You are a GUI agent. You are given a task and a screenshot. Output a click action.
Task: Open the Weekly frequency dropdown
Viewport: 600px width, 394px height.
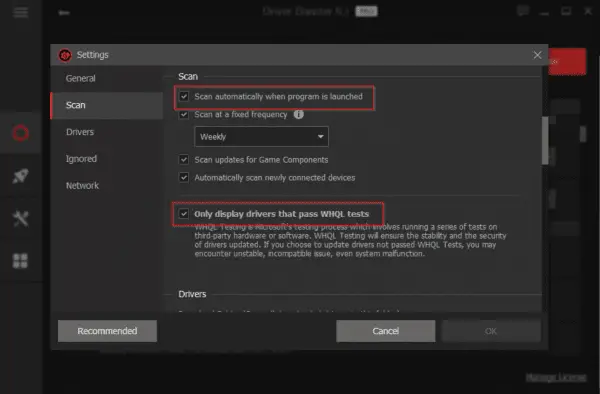pyautogui.click(x=261, y=137)
